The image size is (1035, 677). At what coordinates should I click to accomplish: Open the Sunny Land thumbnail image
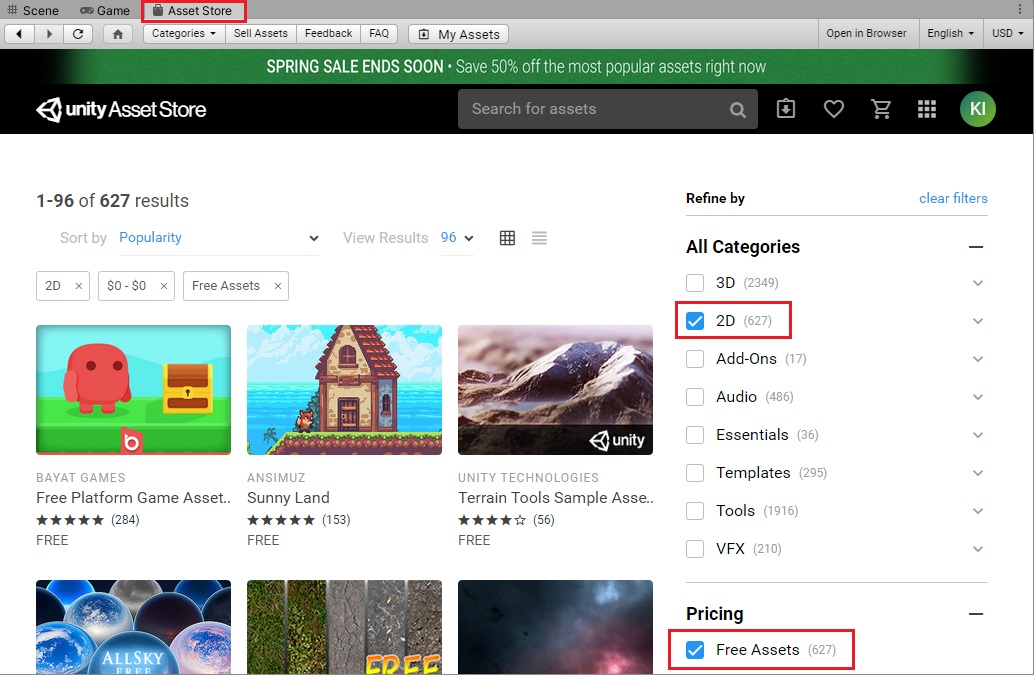(x=345, y=390)
